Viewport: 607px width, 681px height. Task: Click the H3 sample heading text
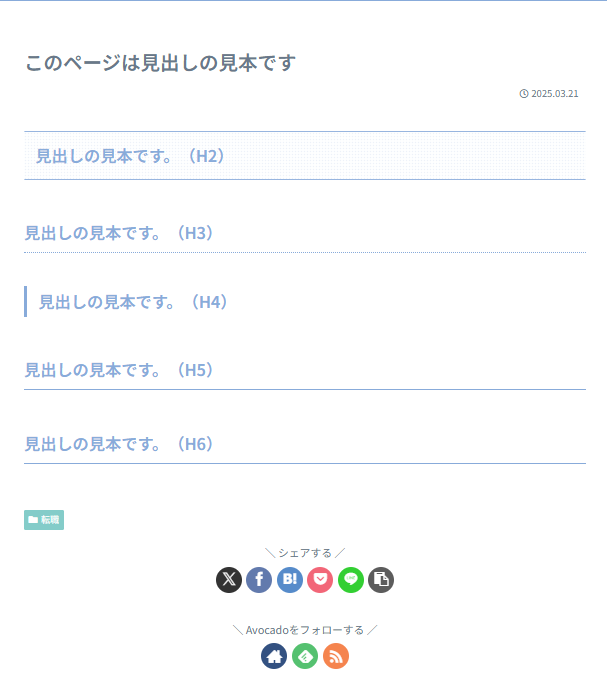point(120,233)
